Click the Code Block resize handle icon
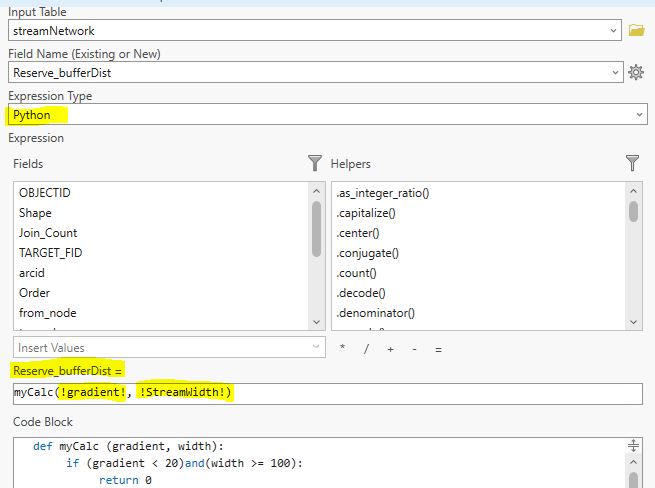This screenshot has width=655, height=488. [632, 446]
